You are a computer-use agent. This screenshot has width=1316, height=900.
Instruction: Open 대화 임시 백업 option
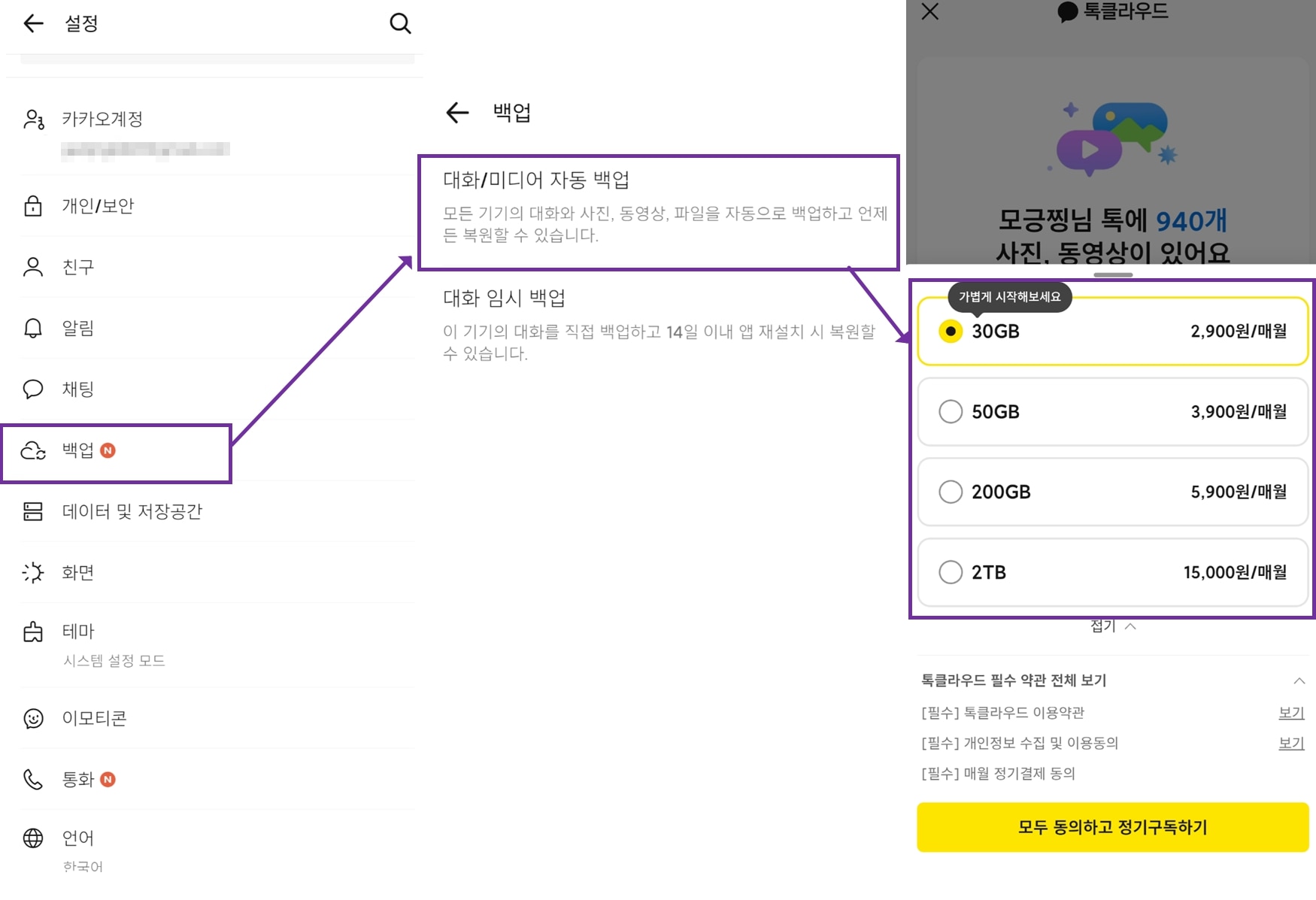pyautogui.click(x=658, y=325)
